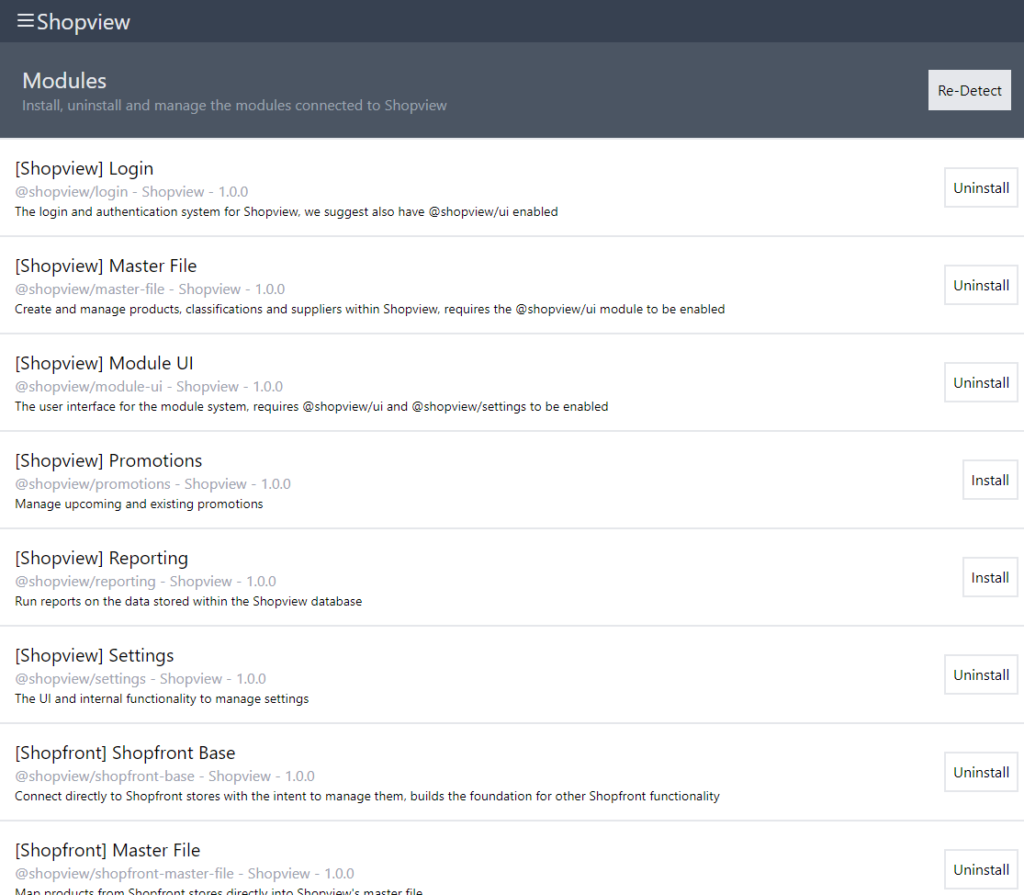The height and width of the screenshot is (895, 1024).
Task: Uninstall the [Shopfront] Master File module
Action: [980, 869]
